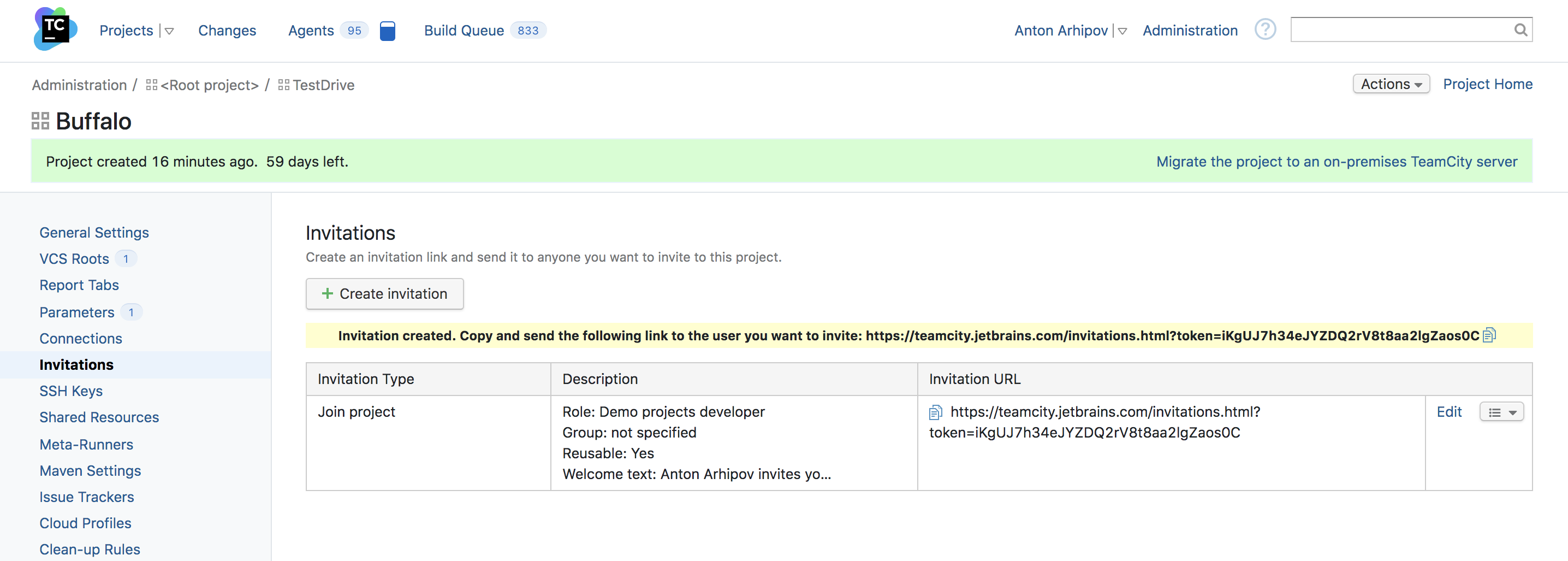This screenshot has height=561, width=1568.
Task: Open Report Tabs in sidebar
Action: tap(79, 285)
